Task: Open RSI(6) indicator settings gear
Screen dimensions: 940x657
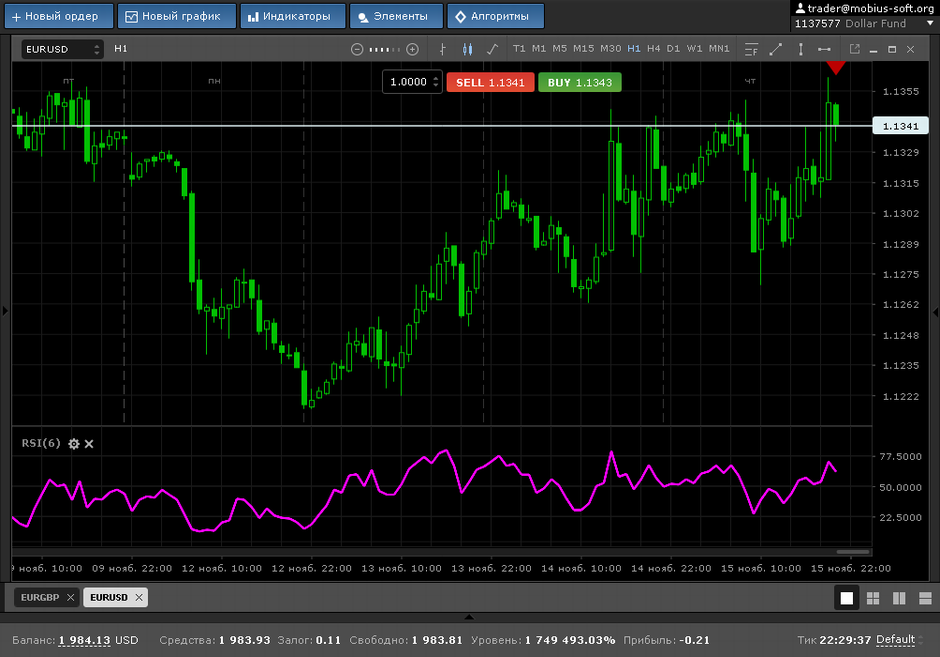Action: coord(74,444)
